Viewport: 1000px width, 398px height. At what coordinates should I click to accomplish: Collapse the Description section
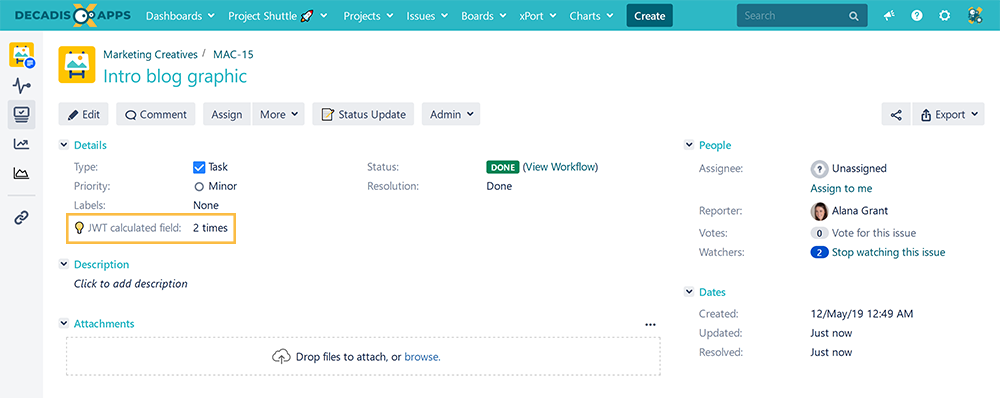64,264
